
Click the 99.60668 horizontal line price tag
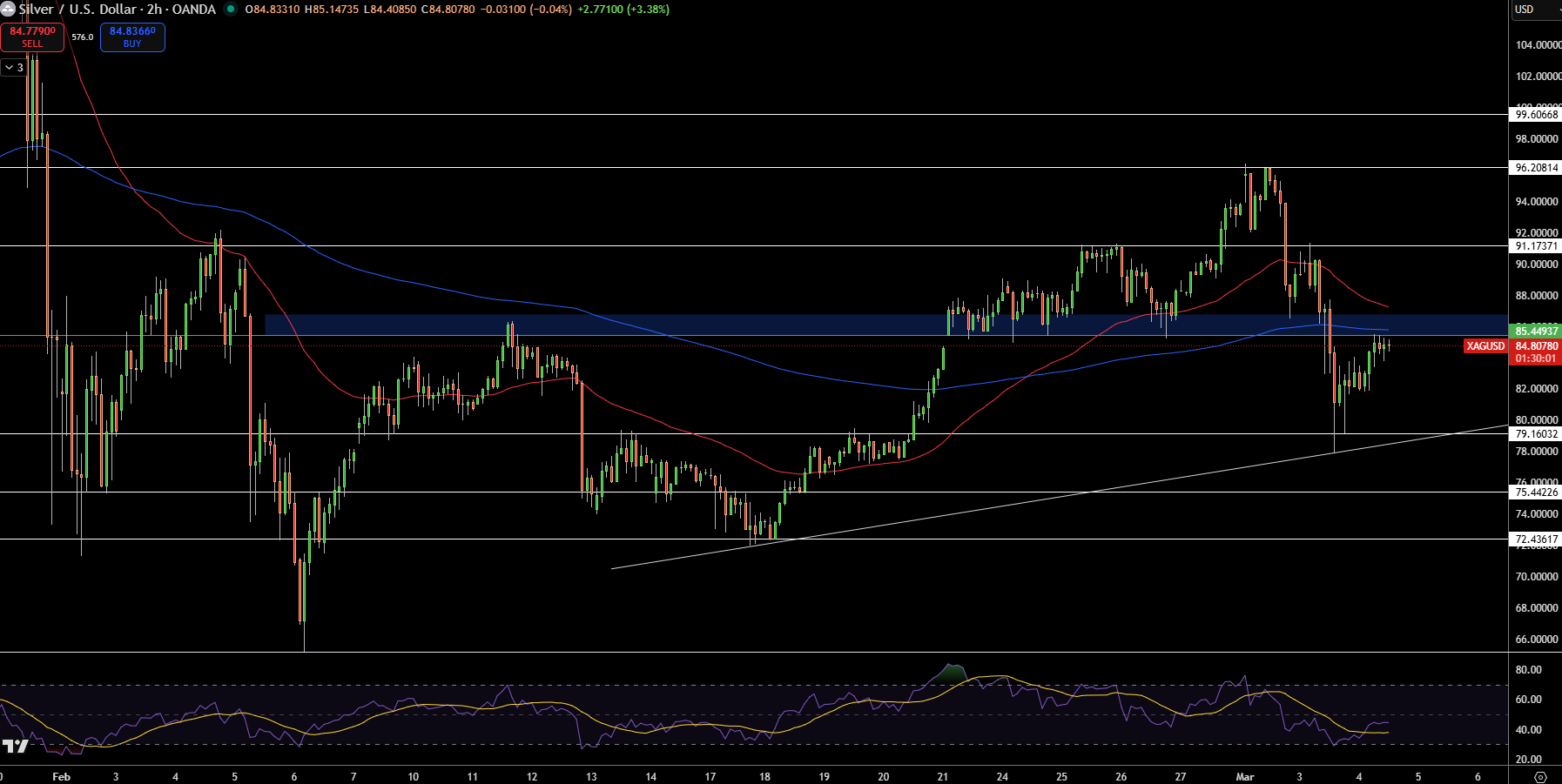tap(1536, 115)
